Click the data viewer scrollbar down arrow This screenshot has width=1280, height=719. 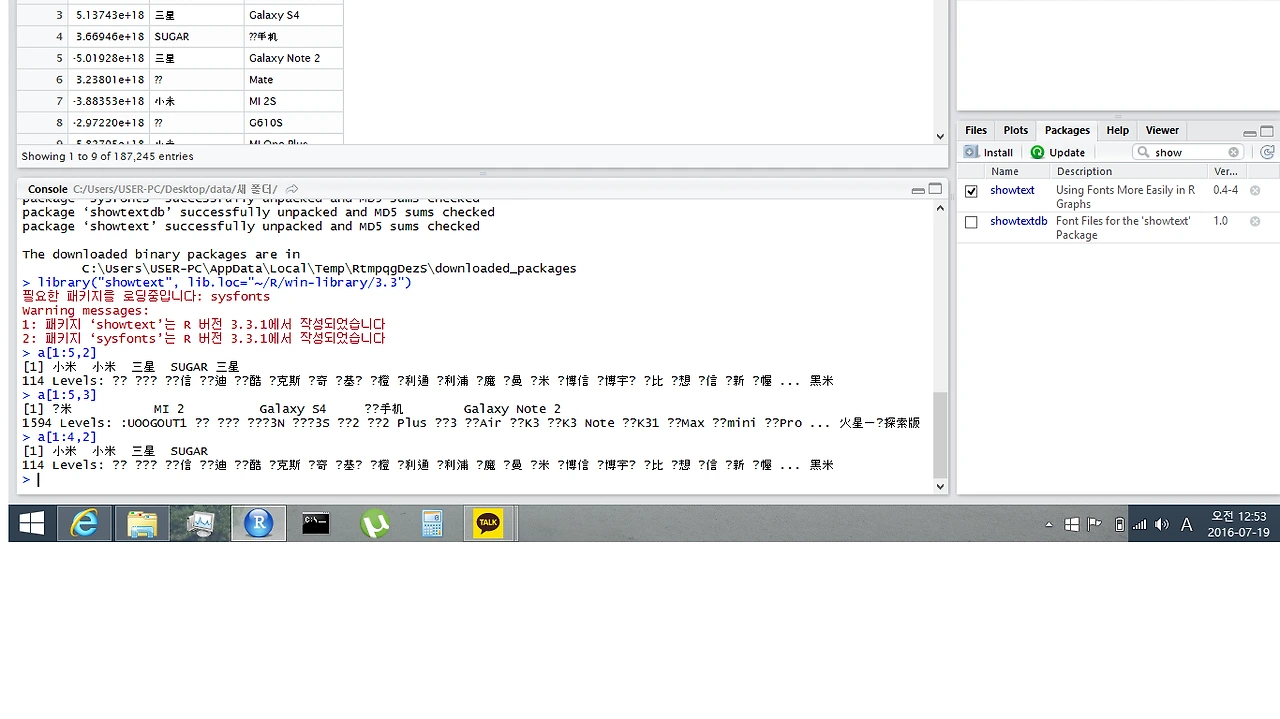pyautogui.click(x=940, y=136)
